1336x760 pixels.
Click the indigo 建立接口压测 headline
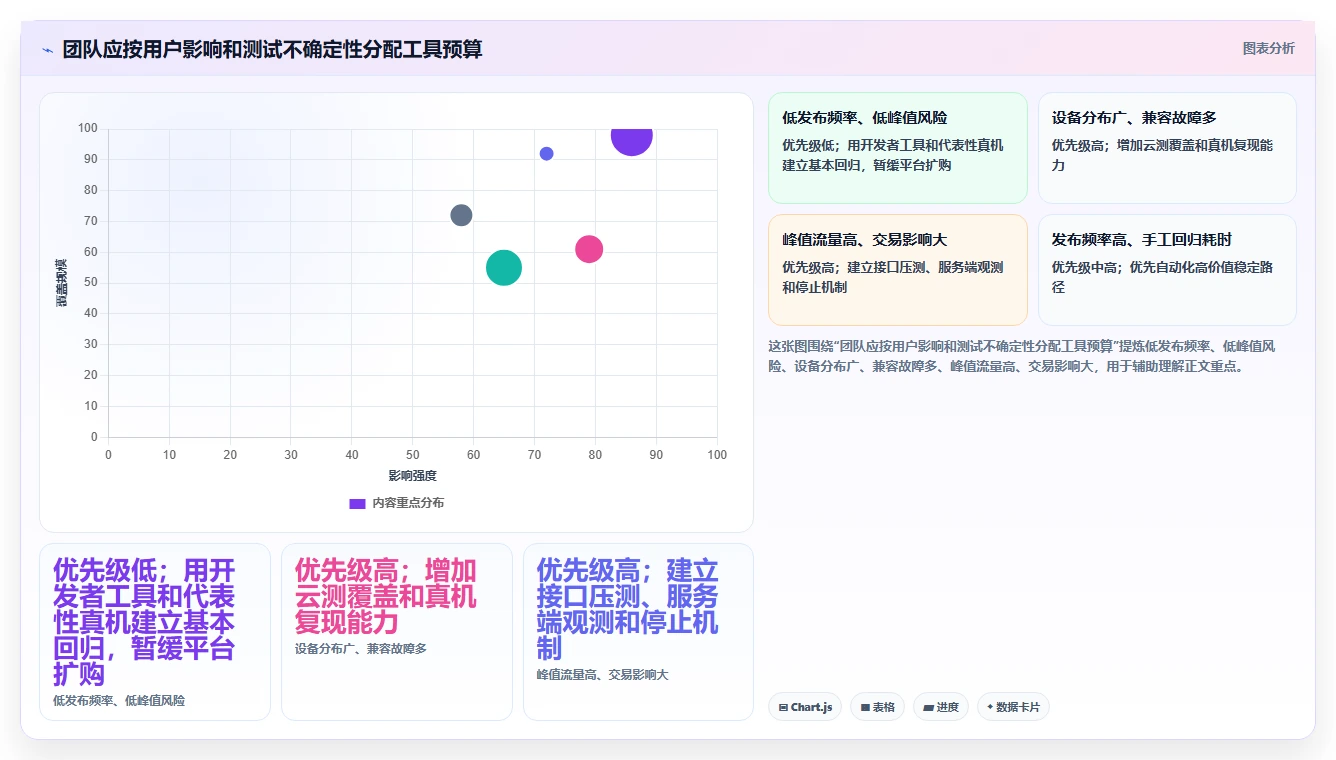tap(627, 609)
